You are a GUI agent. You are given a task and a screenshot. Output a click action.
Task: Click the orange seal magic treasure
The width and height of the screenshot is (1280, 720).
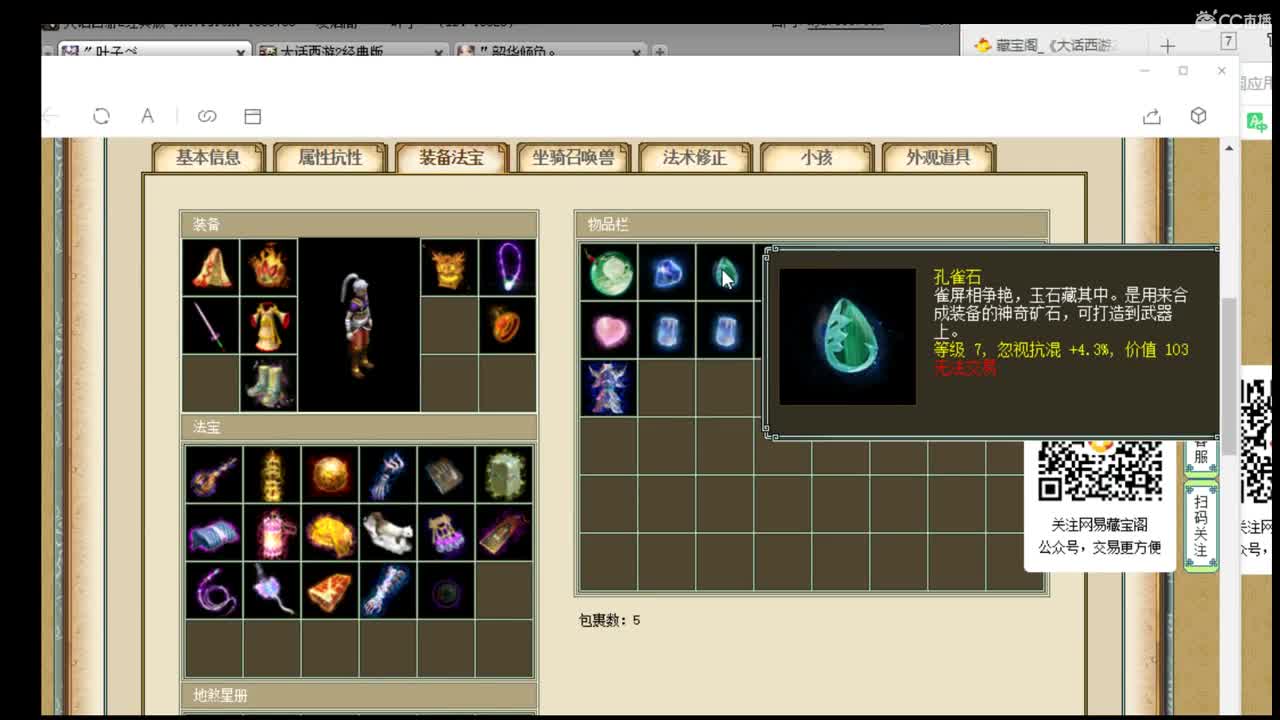pyautogui.click(x=330, y=591)
